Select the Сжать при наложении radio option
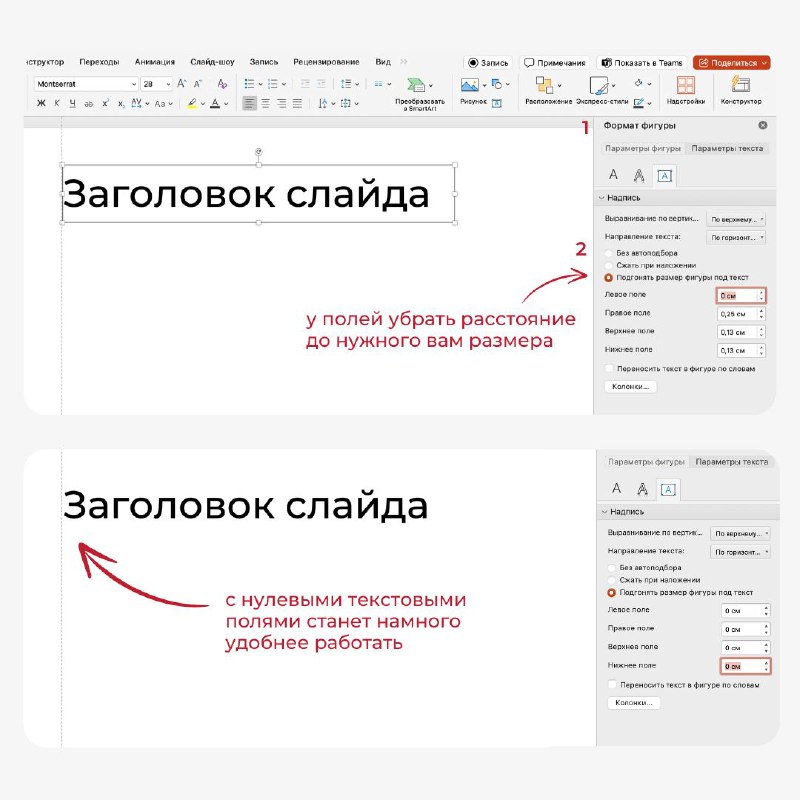The width and height of the screenshot is (800, 800). click(x=608, y=265)
